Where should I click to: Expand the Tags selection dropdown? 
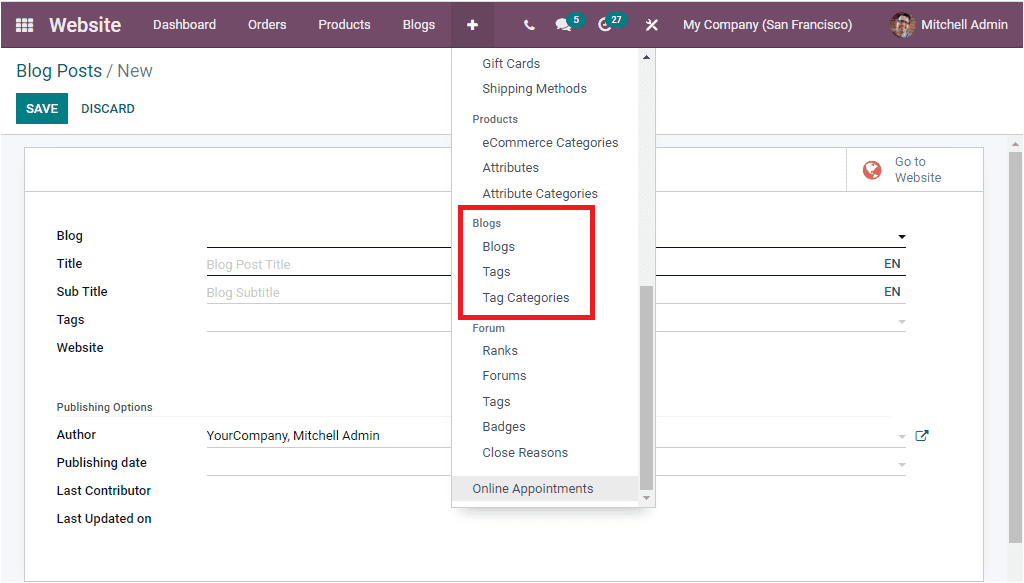click(899, 319)
